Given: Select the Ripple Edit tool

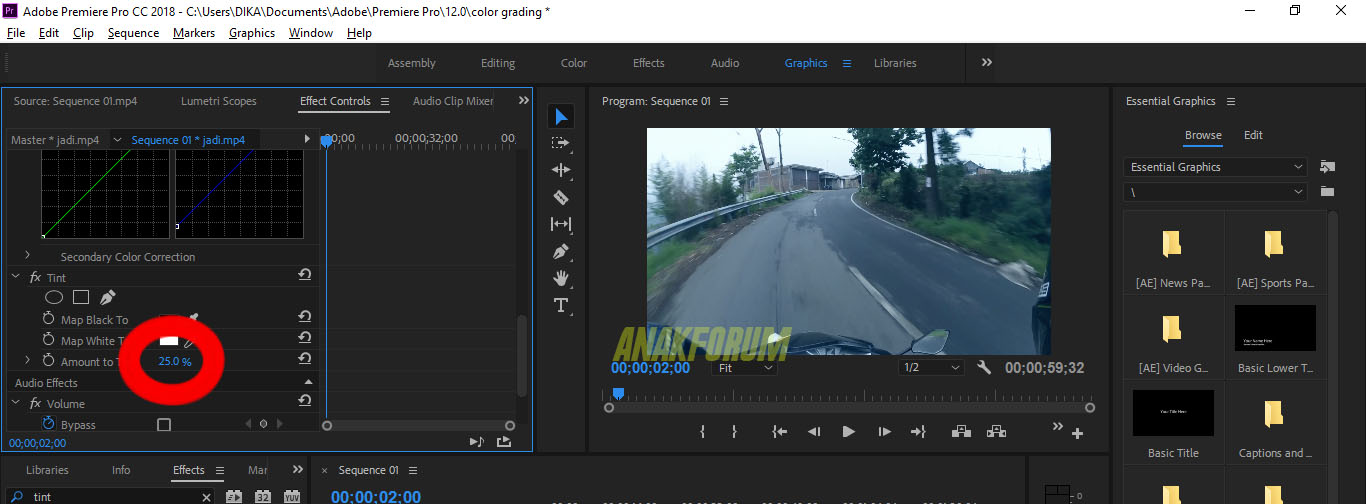Looking at the screenshot, I should 561,170.
